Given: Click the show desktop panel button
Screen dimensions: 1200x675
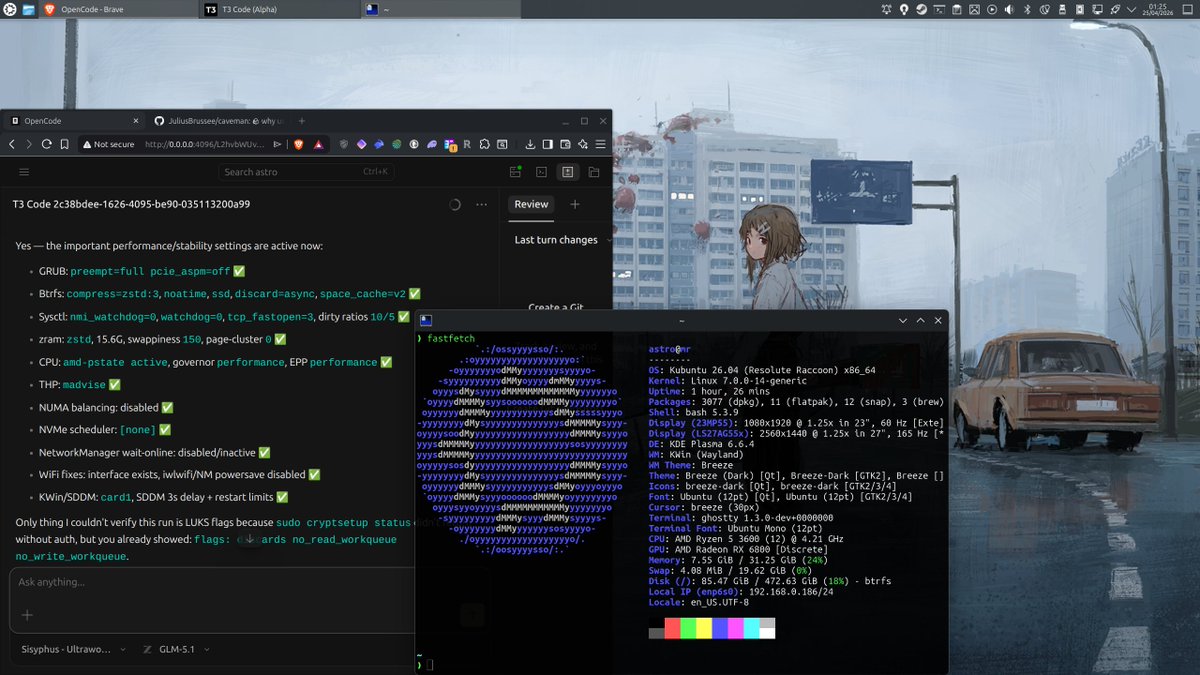Looking at the screenshot, I should click(x=1188, y=10).
